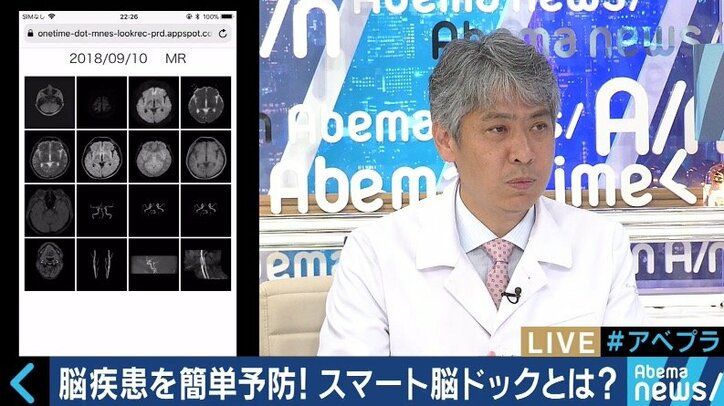The height and width of the screenshot is (406, 724).
Task: Open the second thumbnail in row four, neck vessels
Action: click(102, 265)
